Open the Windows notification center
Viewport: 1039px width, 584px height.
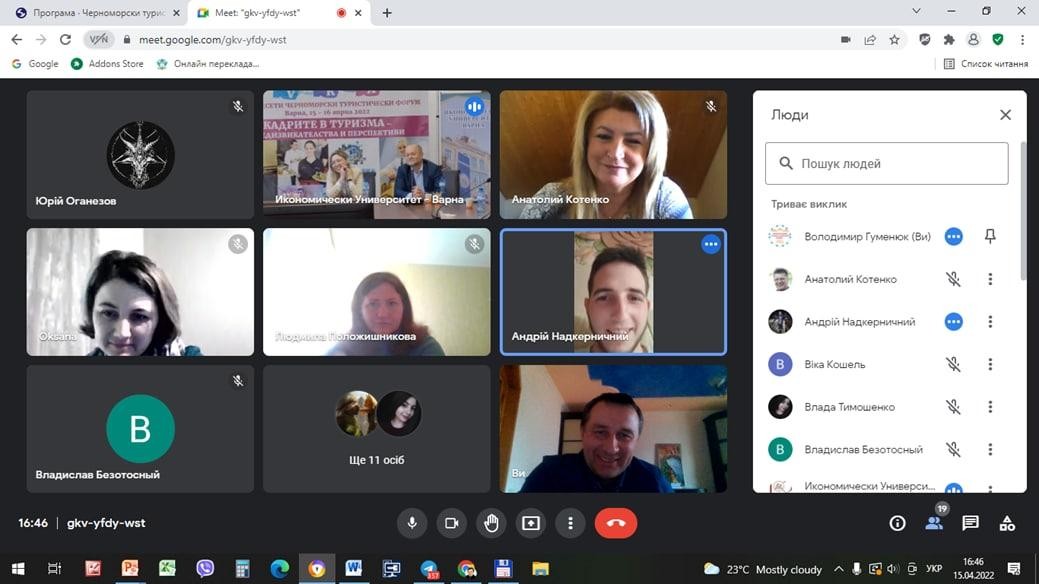tap(1014, 568)
